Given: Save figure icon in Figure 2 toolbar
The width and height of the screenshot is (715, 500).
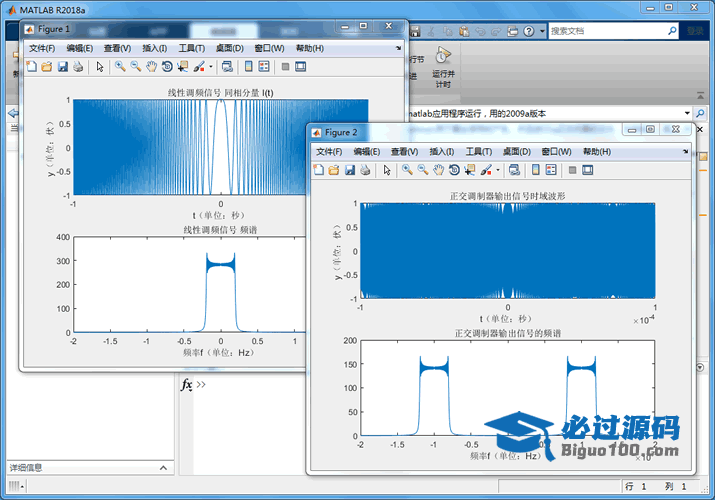Looking at the screenshot, I should pyautogui.click(x=350, y=170).
